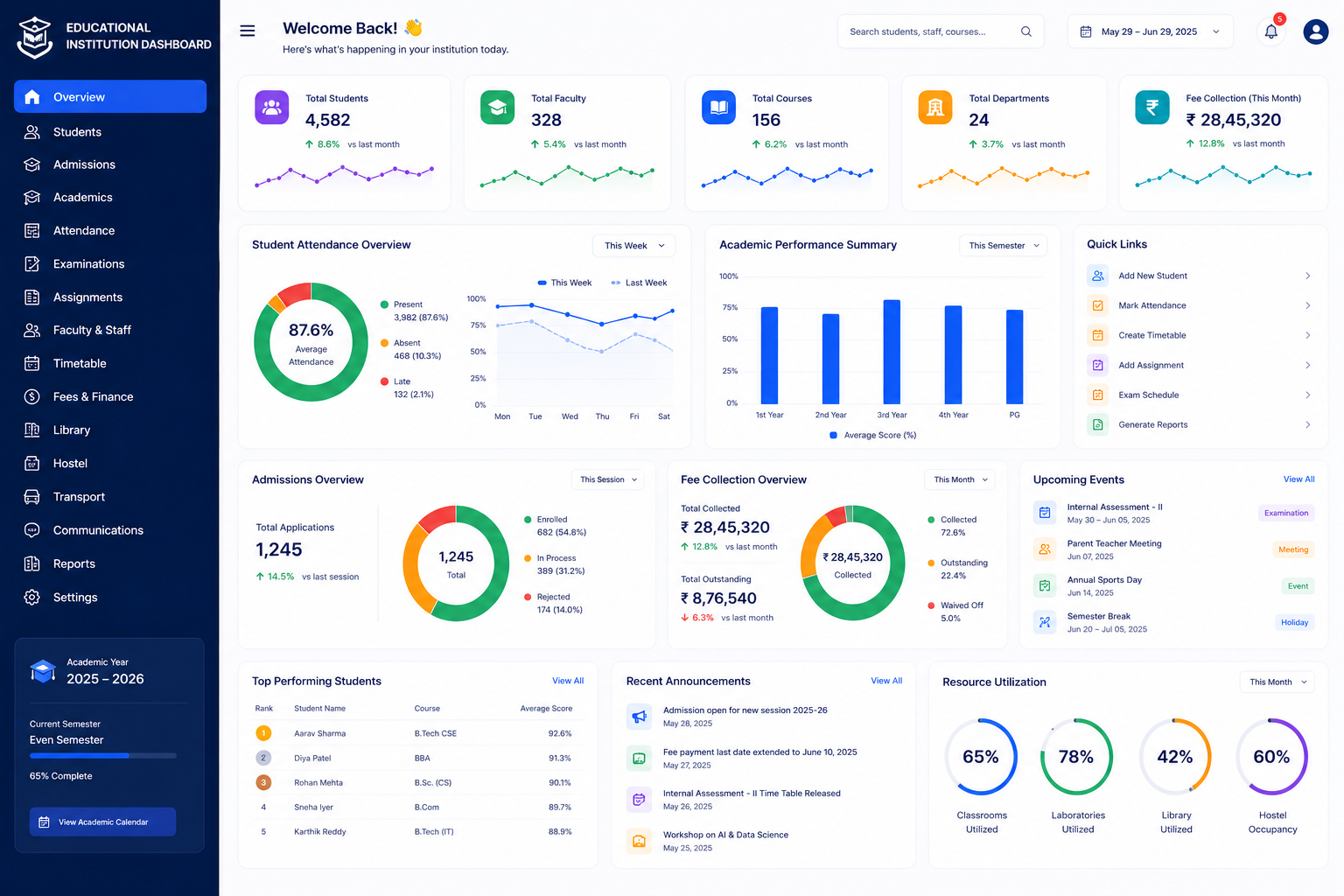The height and width of the screenshot is (896, 1344).
Task: Click Parent Teacher Meeting event icon
Action: pos(1045,549)
